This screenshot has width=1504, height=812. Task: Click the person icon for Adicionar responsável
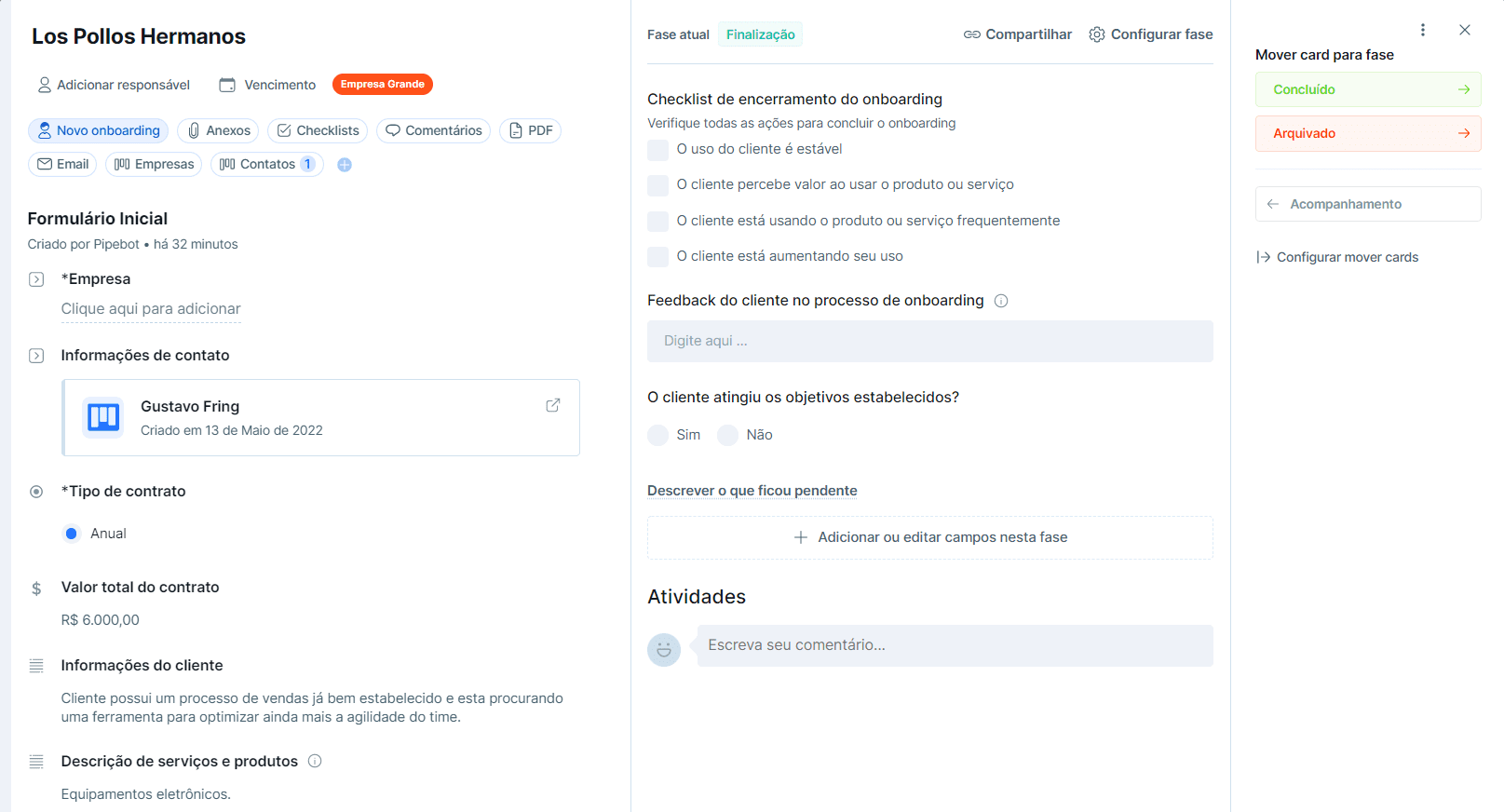click(x=44, y=85)
